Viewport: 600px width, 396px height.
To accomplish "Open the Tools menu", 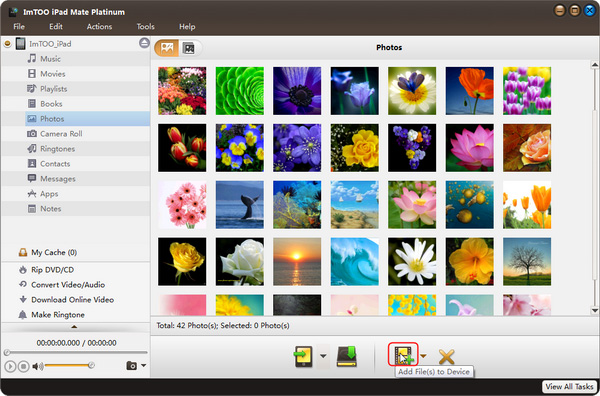I will tap(146, 27).
